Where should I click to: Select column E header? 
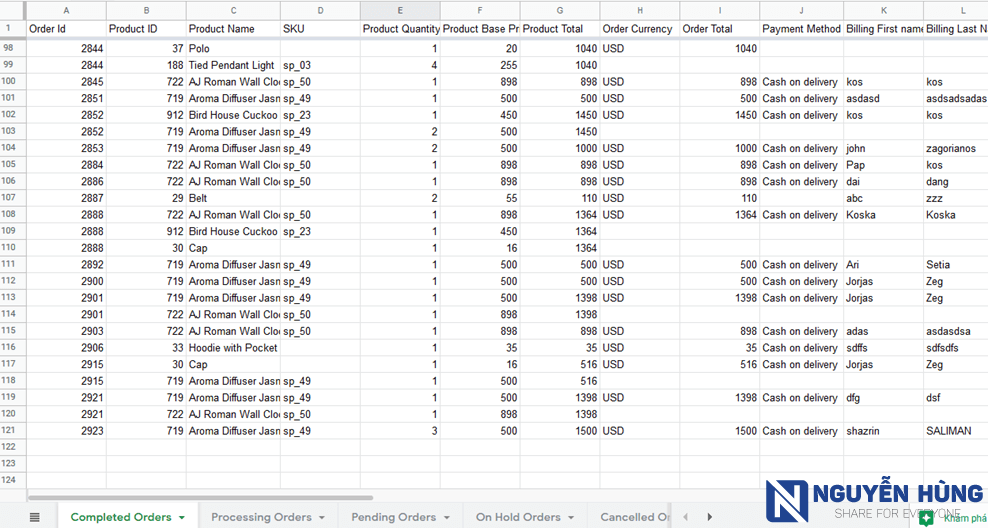(400, 10)
